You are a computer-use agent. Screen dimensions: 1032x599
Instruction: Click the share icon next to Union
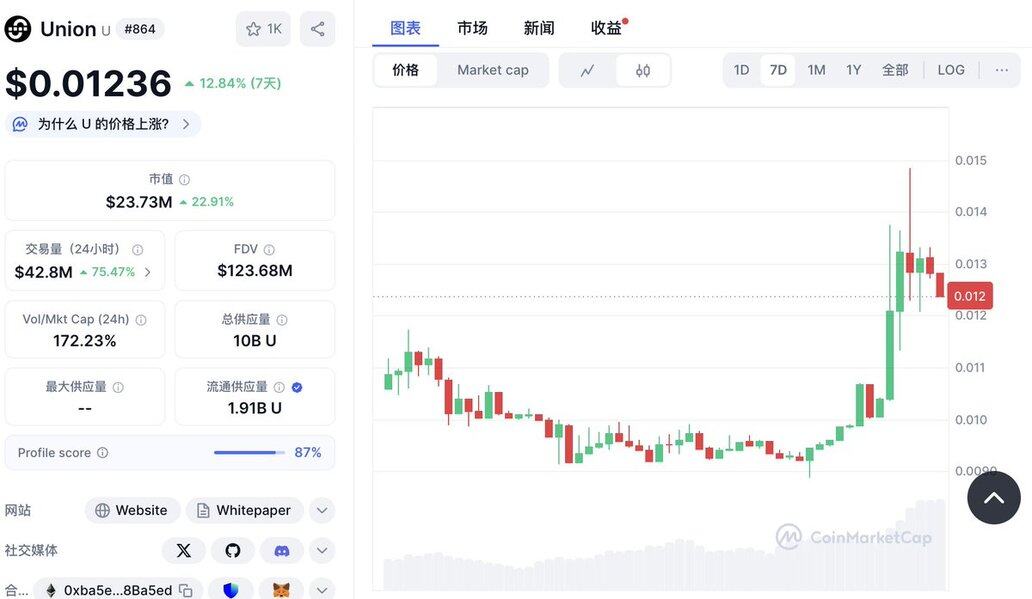coord(317,29)
